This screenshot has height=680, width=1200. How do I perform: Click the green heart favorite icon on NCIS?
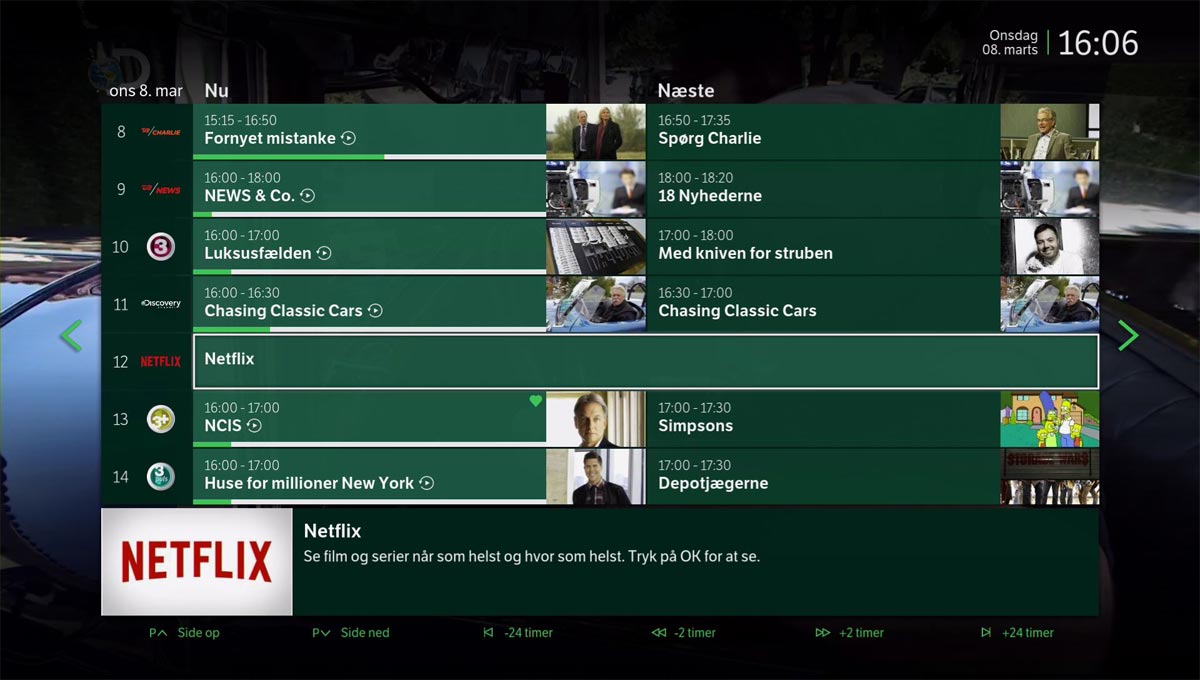(535, 401)
